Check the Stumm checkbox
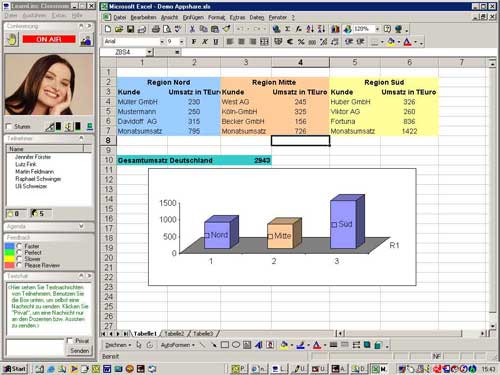This screenshot has width=500, height=375. [9, 126]
